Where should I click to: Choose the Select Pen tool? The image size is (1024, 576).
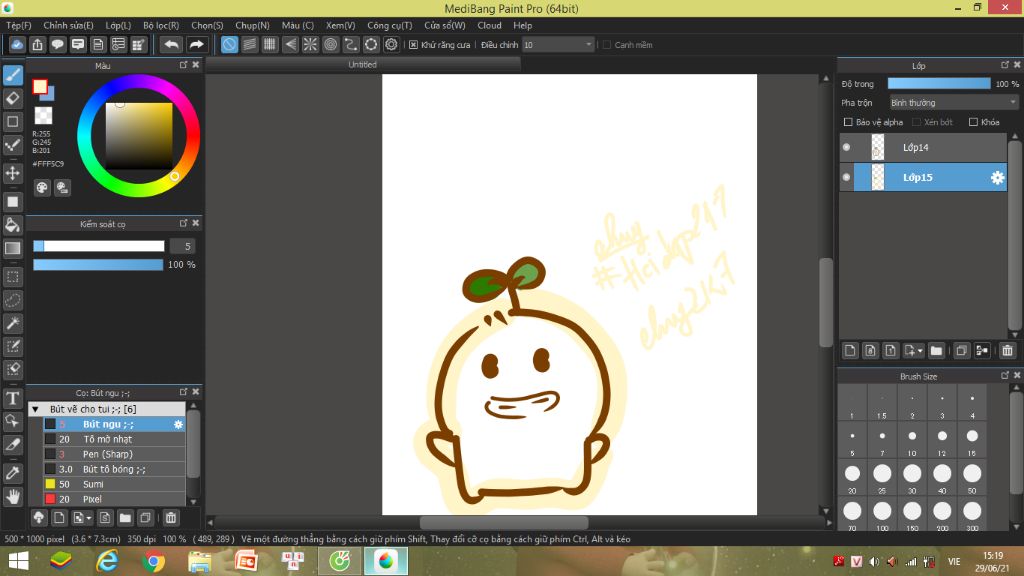pos(12,346)
